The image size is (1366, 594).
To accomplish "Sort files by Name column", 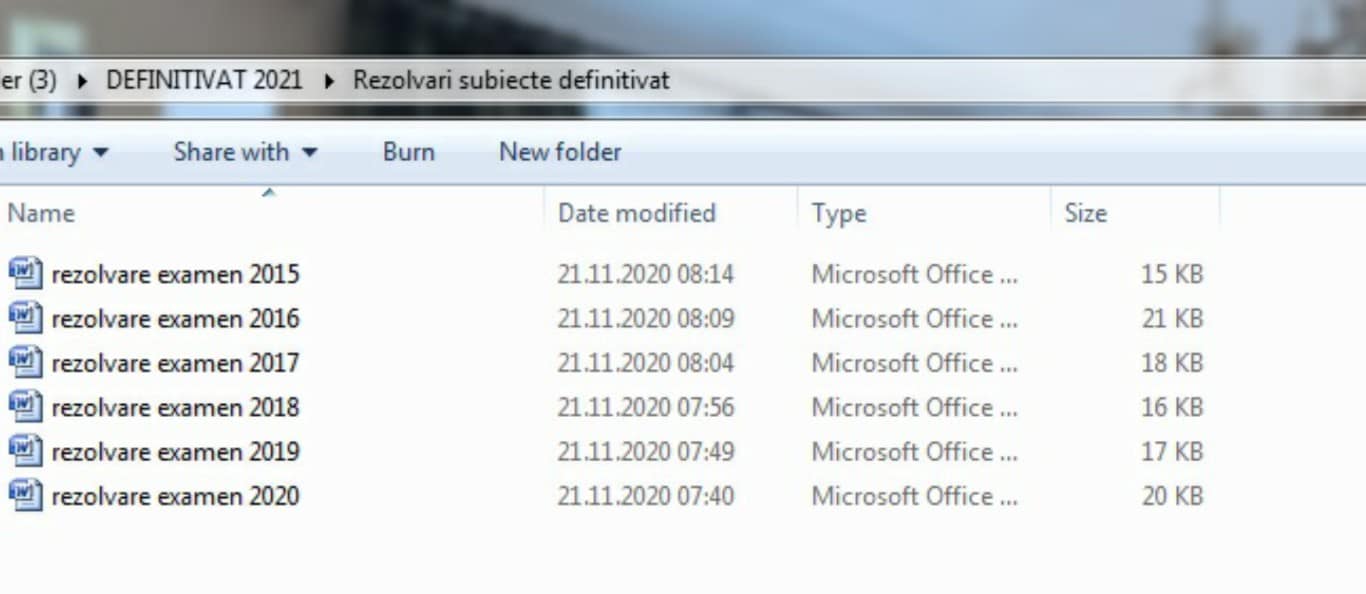I will click(41, 213).
